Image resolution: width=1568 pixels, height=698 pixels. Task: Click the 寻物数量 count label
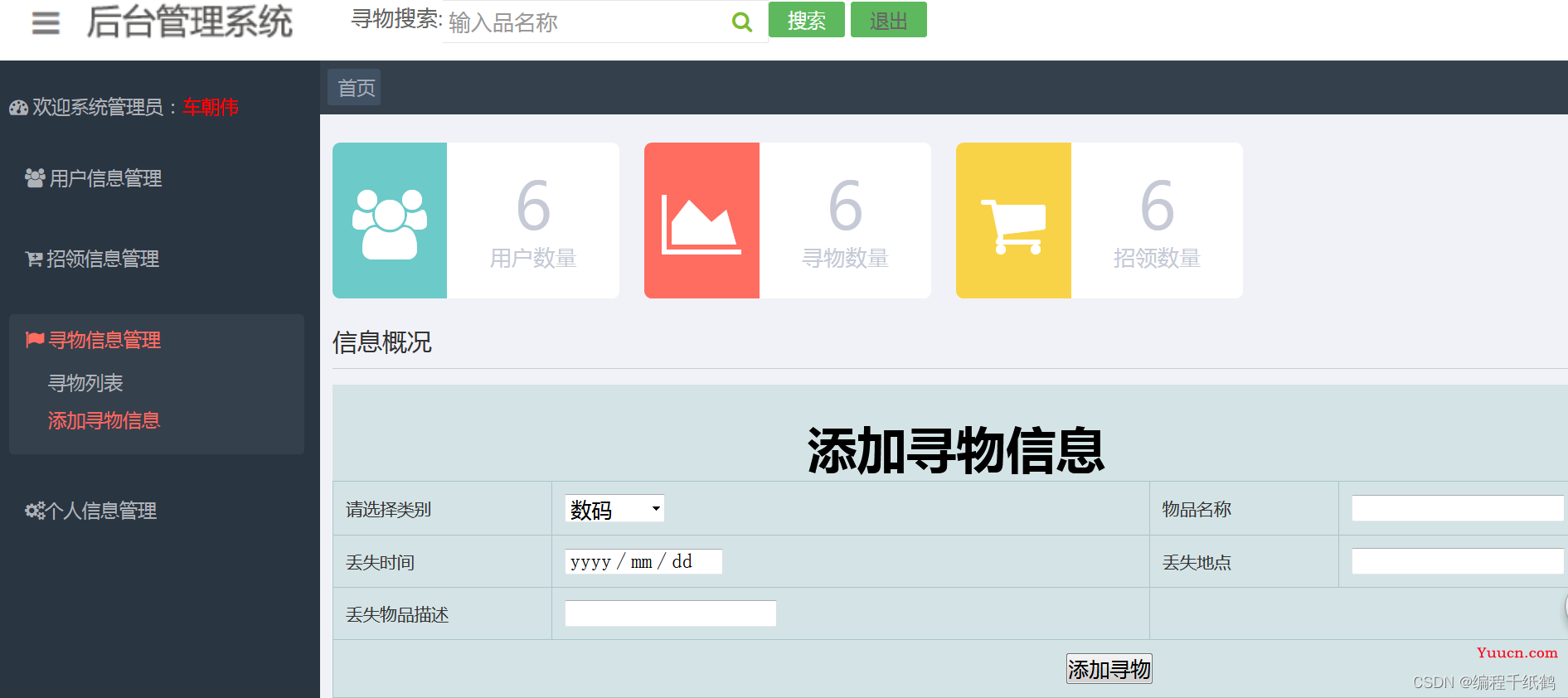[x=845, y=259]
